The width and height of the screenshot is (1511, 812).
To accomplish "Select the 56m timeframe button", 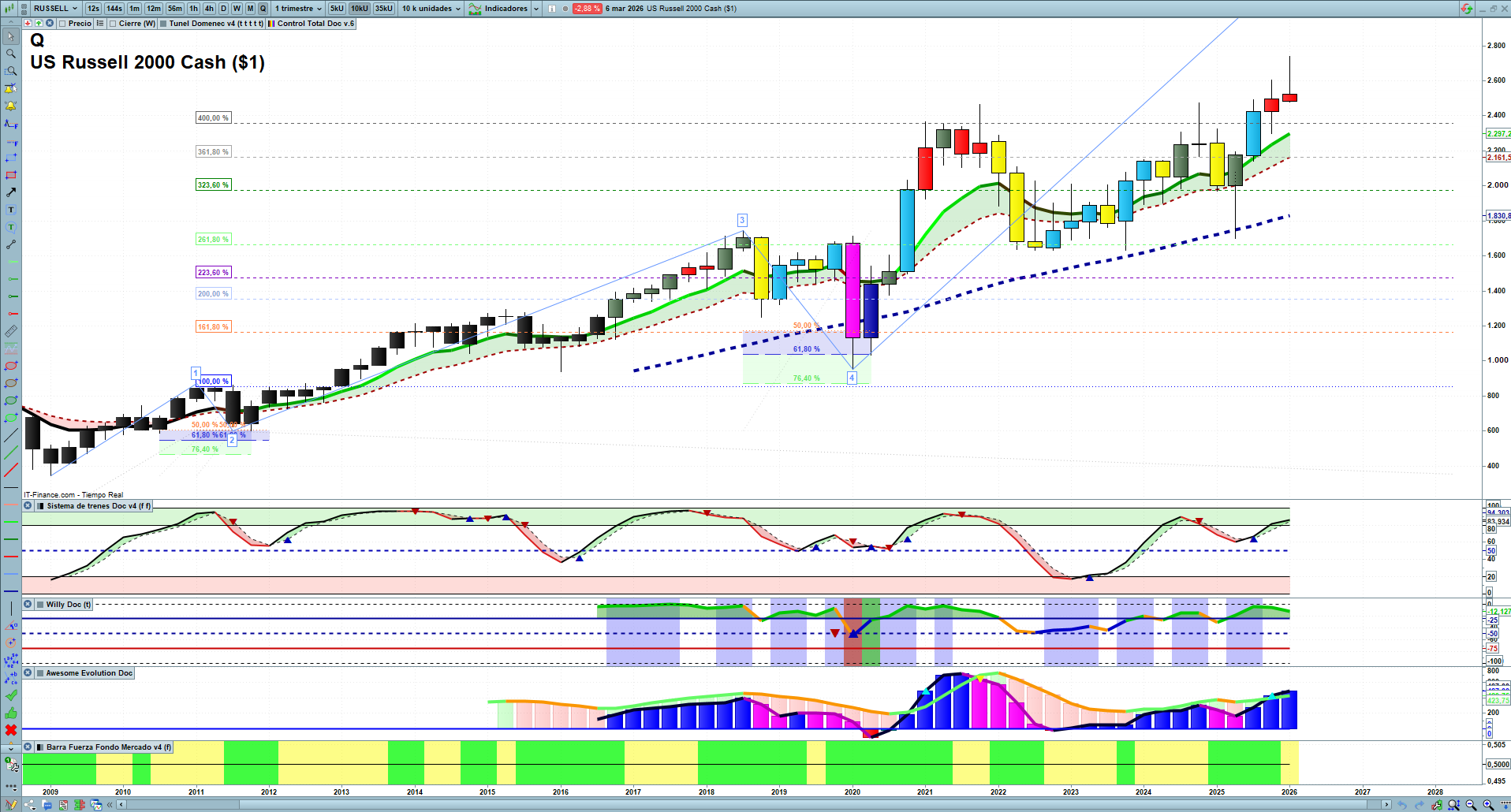I will (175, 9).
